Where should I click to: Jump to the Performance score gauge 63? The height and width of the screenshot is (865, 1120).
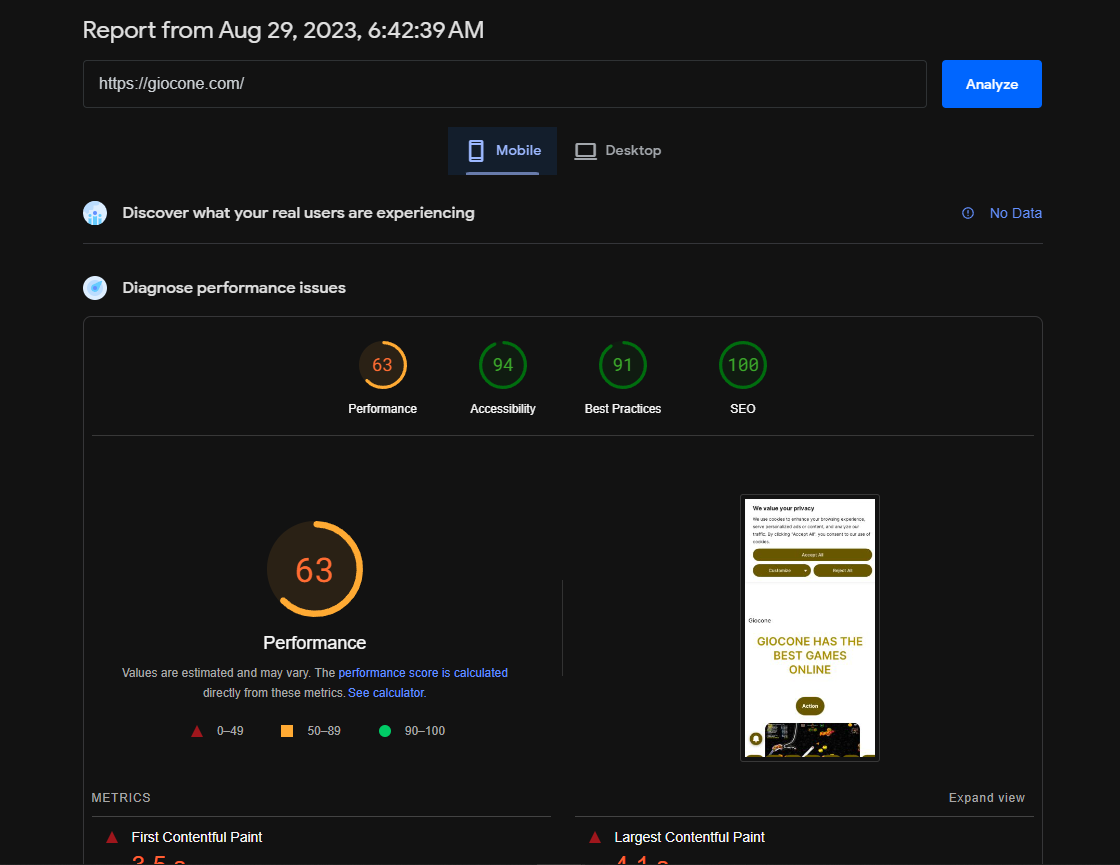coord(383,365)
